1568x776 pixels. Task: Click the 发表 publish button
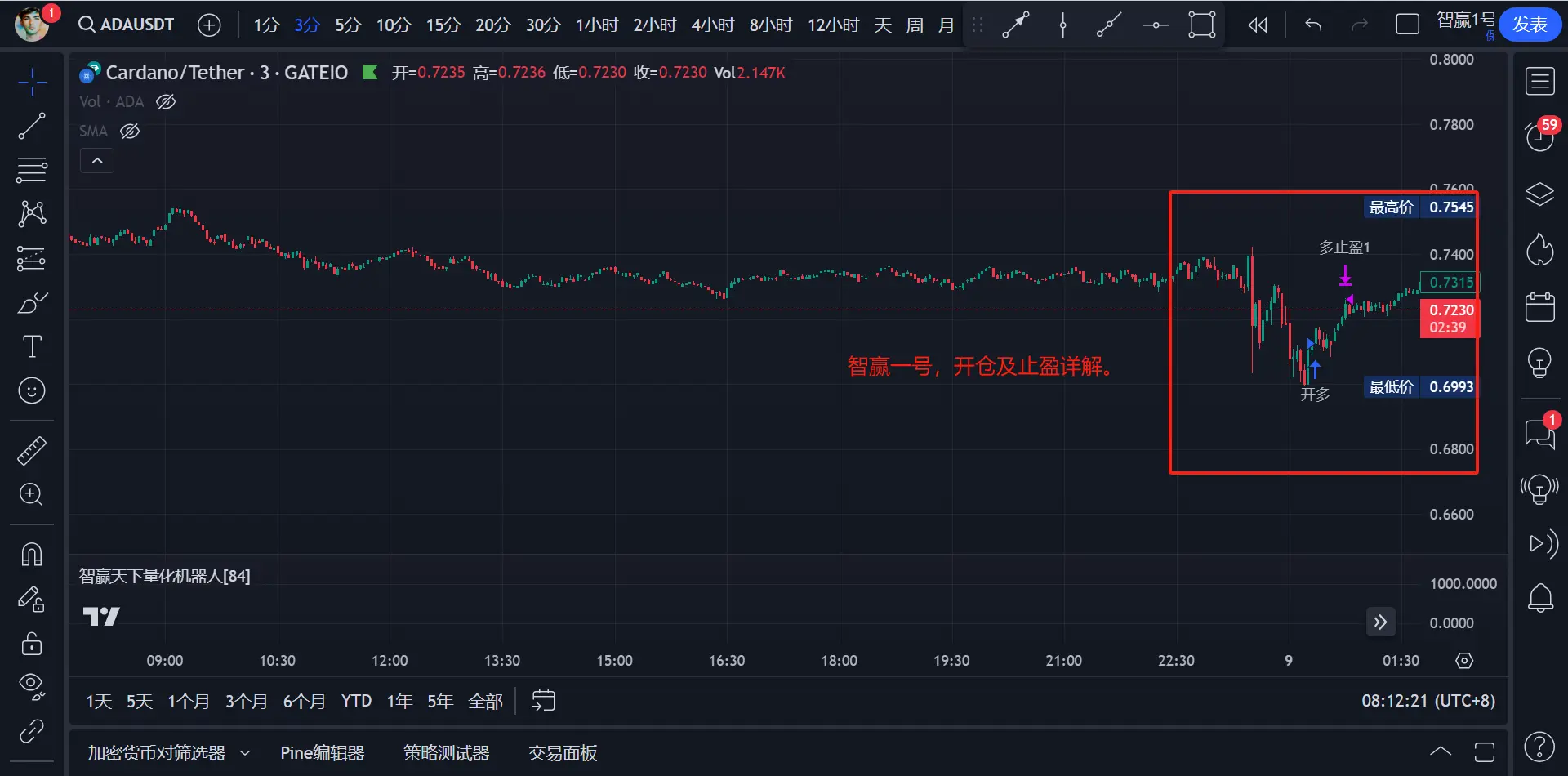(x=1530, y=25)
